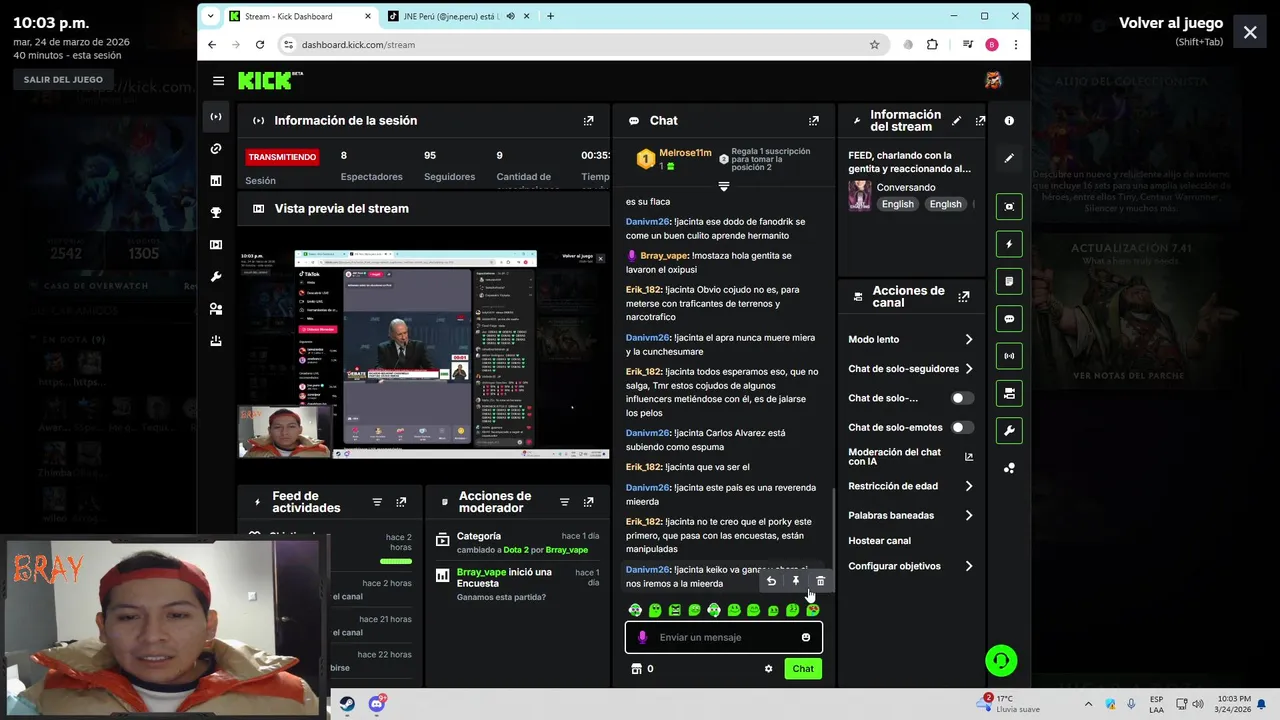The image size is (1280, 720).
Task: Expand the Modo lento option
Action: [x=911, y=340]
